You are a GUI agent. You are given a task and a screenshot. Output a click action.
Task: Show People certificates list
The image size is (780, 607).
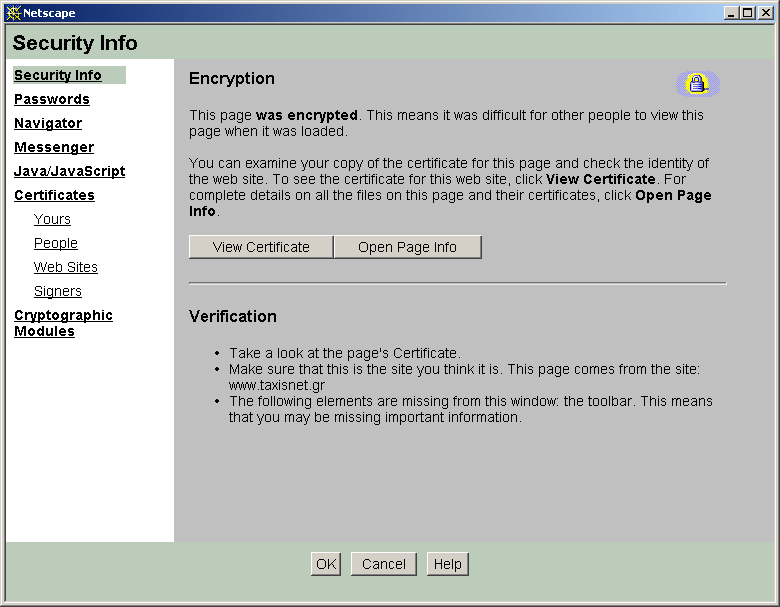point(56,243)
